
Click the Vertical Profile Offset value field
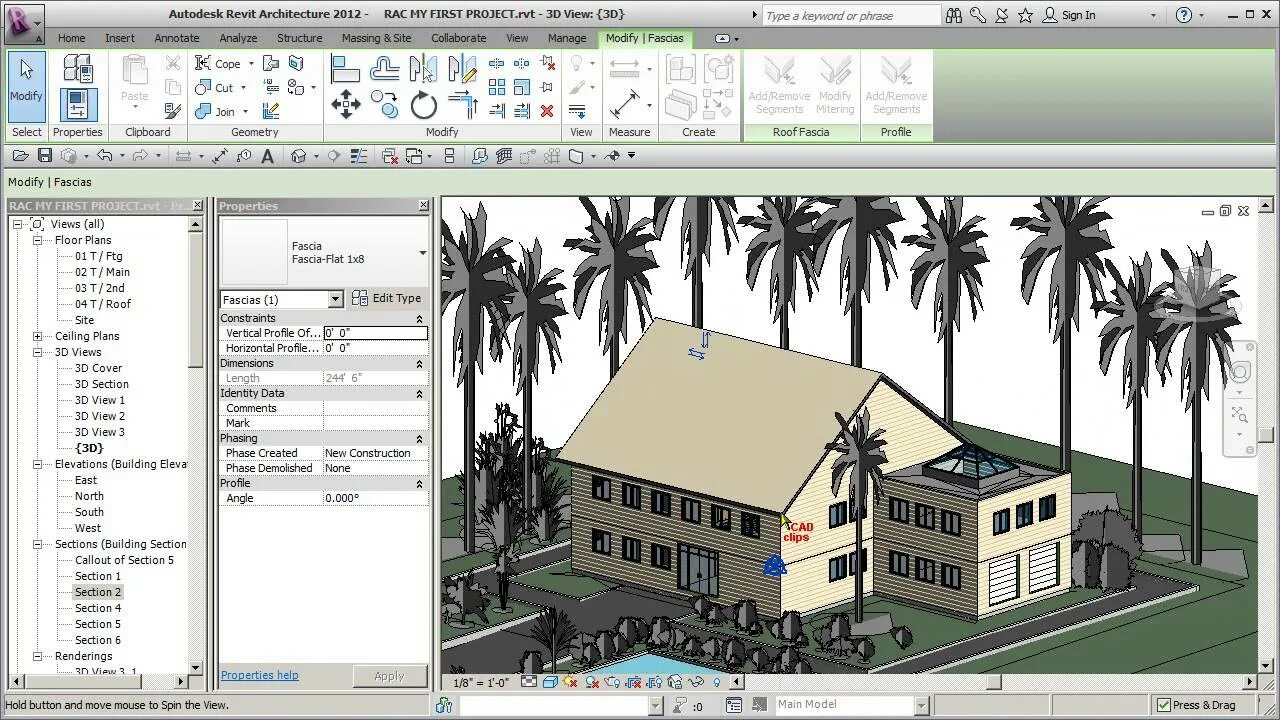(375, 333)
